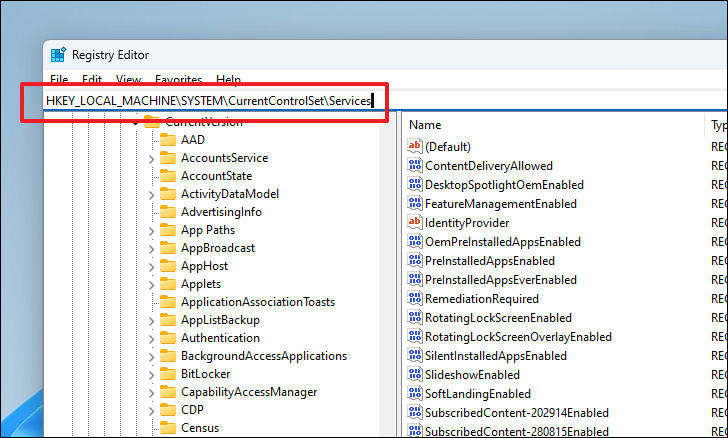
Task: Expand the AccountsService key
Action: (151, 159)
